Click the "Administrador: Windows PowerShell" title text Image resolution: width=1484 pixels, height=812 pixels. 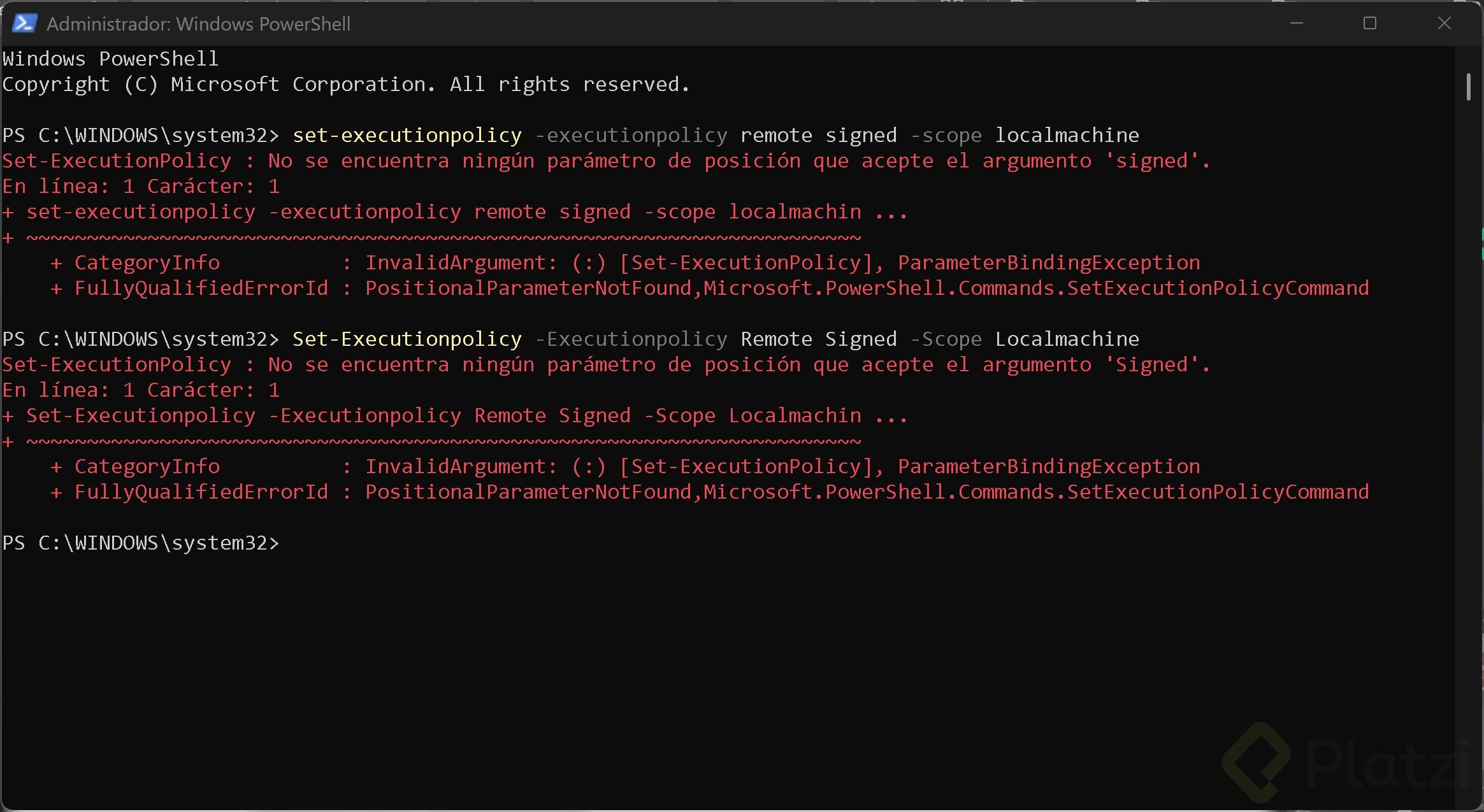click(x=198, y=24)
